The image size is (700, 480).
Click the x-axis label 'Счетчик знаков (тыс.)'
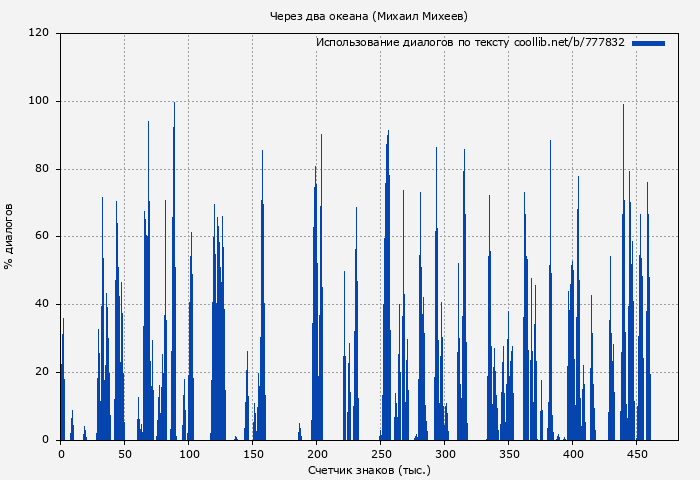tap(369, 469)
